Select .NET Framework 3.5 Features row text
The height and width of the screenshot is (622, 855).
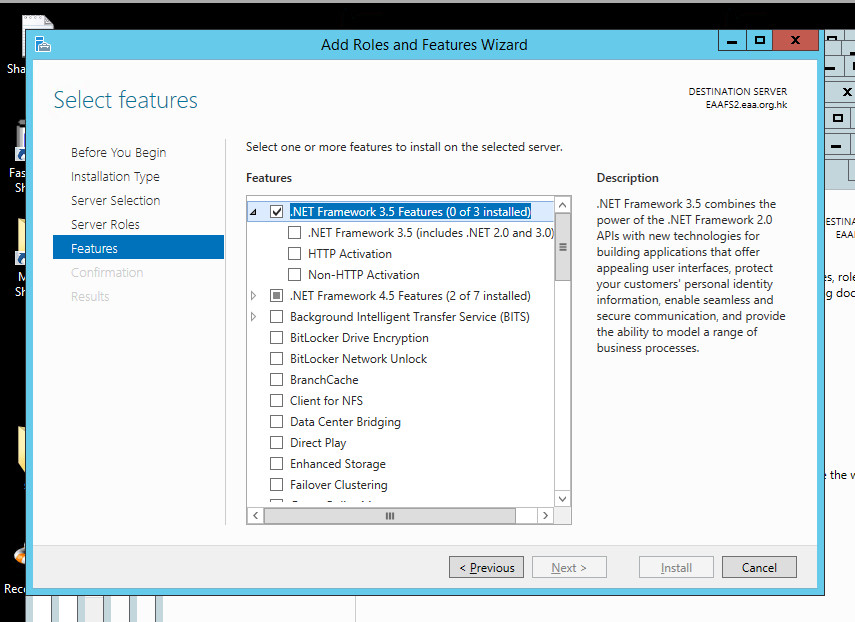pos(410,212)
